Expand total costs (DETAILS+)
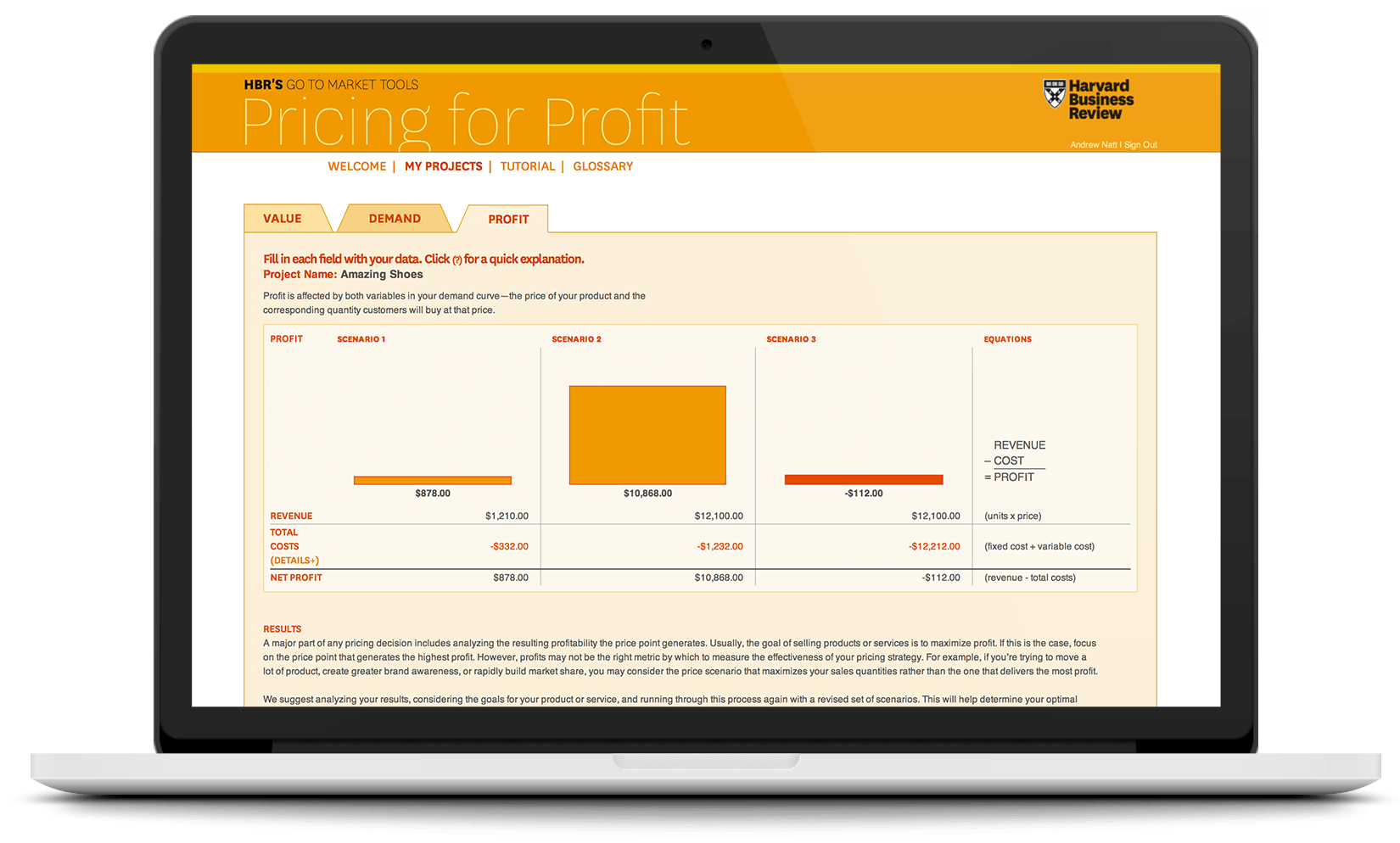1400x843 pixels. pyautogui.click(x=294, y=561)
